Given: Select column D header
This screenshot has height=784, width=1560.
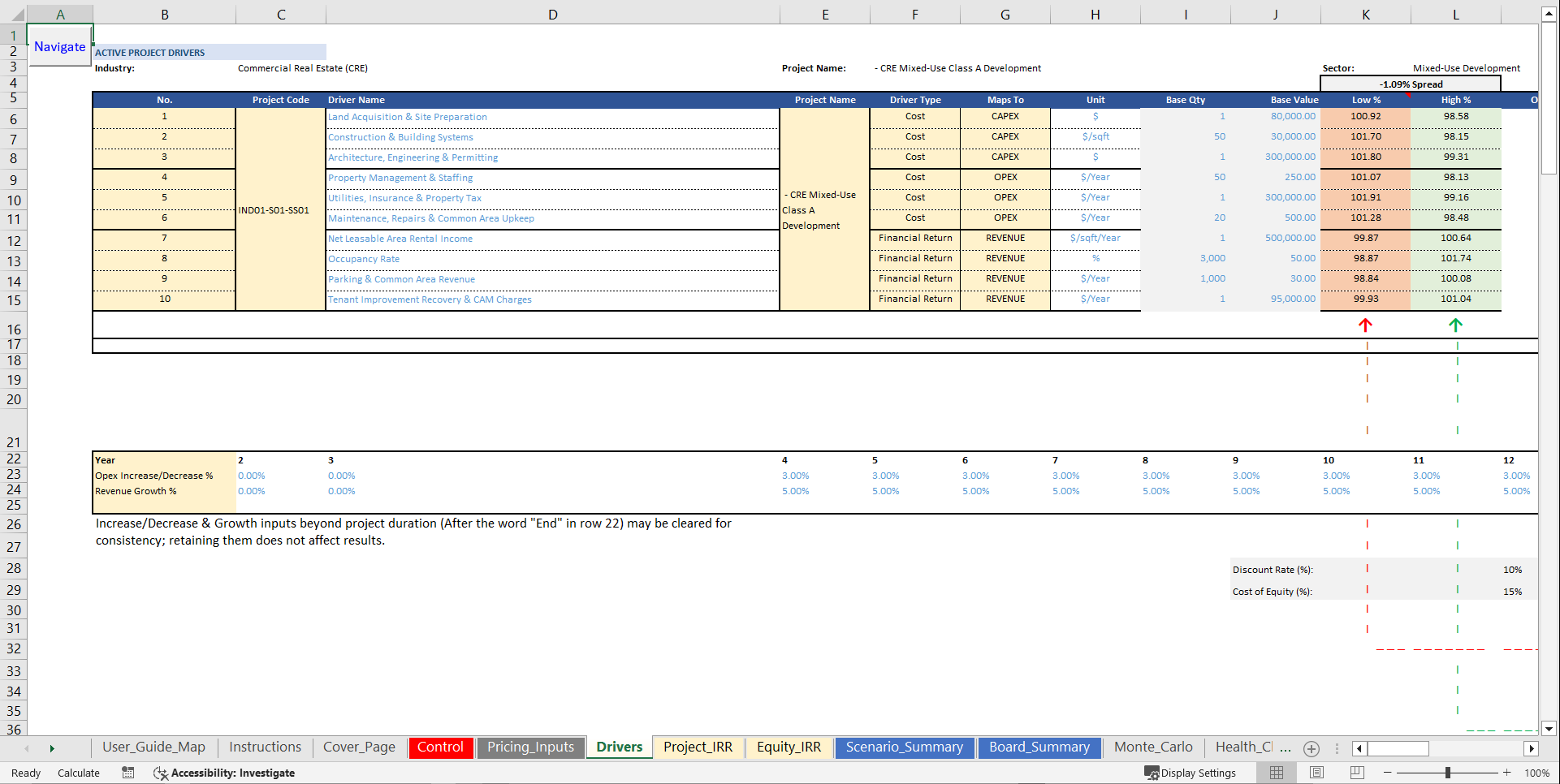Looking at the screenshot, I should (552, 15).
